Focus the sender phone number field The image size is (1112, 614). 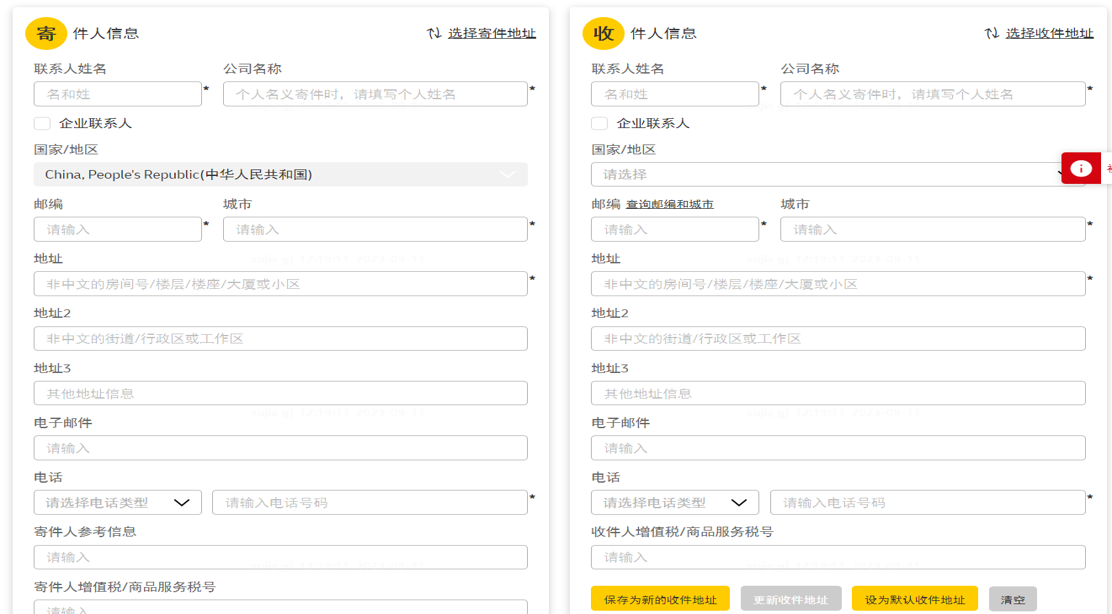tap(370, 503)
